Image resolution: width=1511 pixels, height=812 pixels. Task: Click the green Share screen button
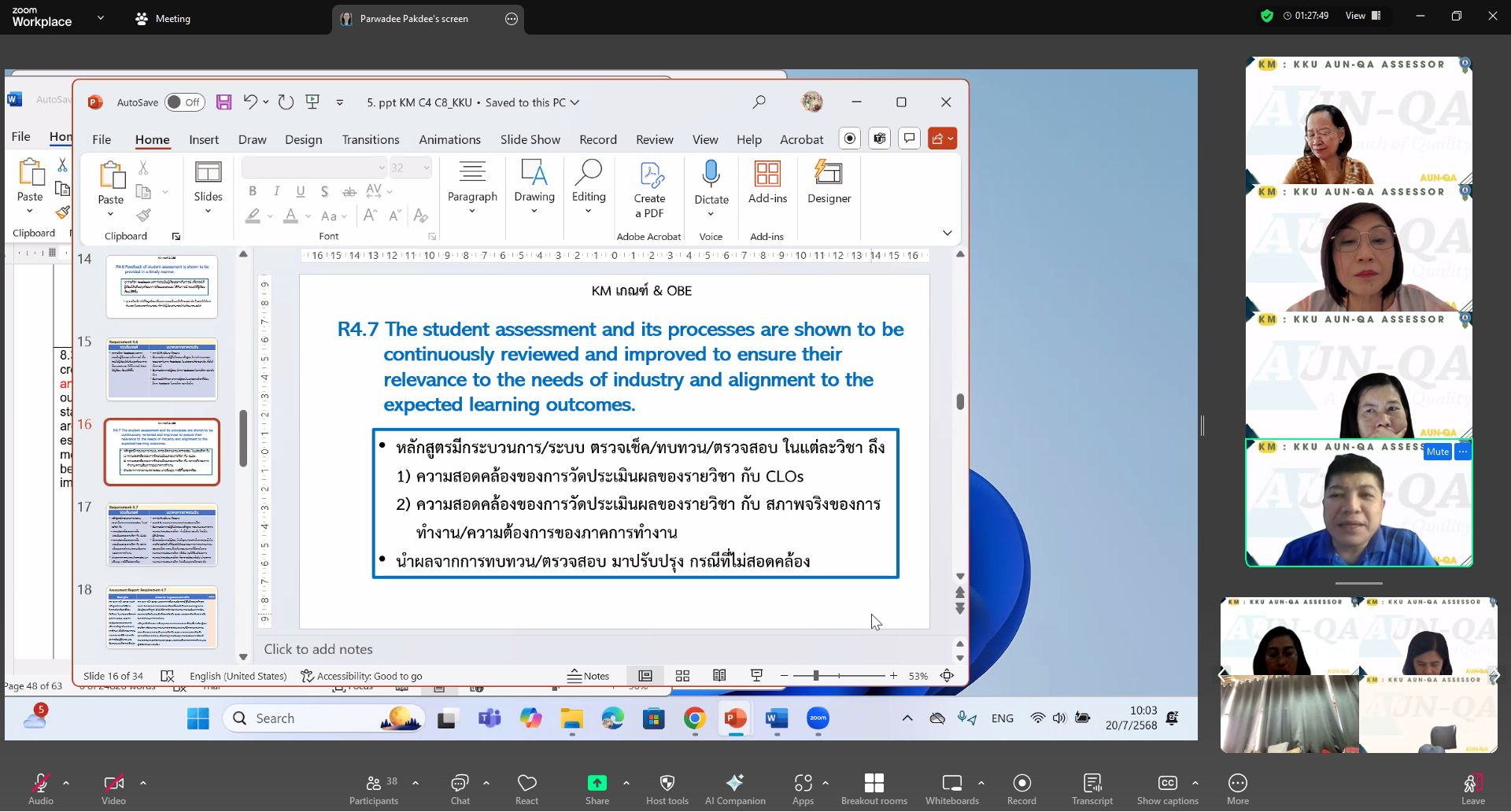pos(597,783)
